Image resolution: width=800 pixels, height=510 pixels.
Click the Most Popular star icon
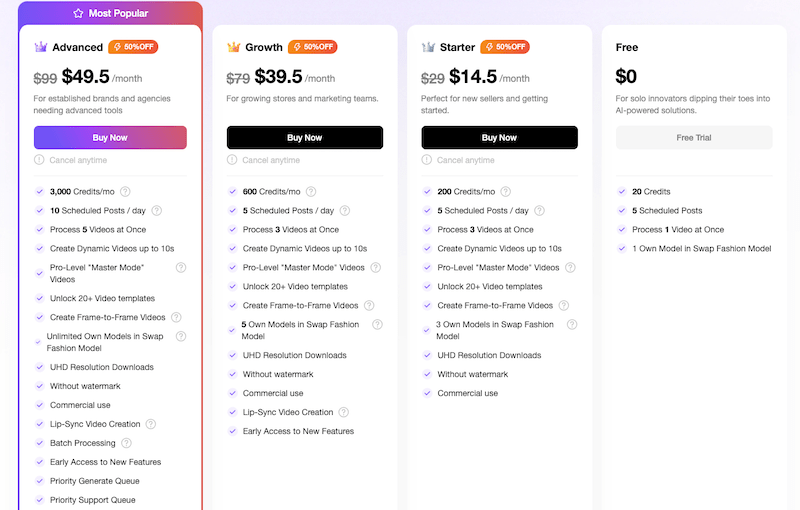coord(78,14)
